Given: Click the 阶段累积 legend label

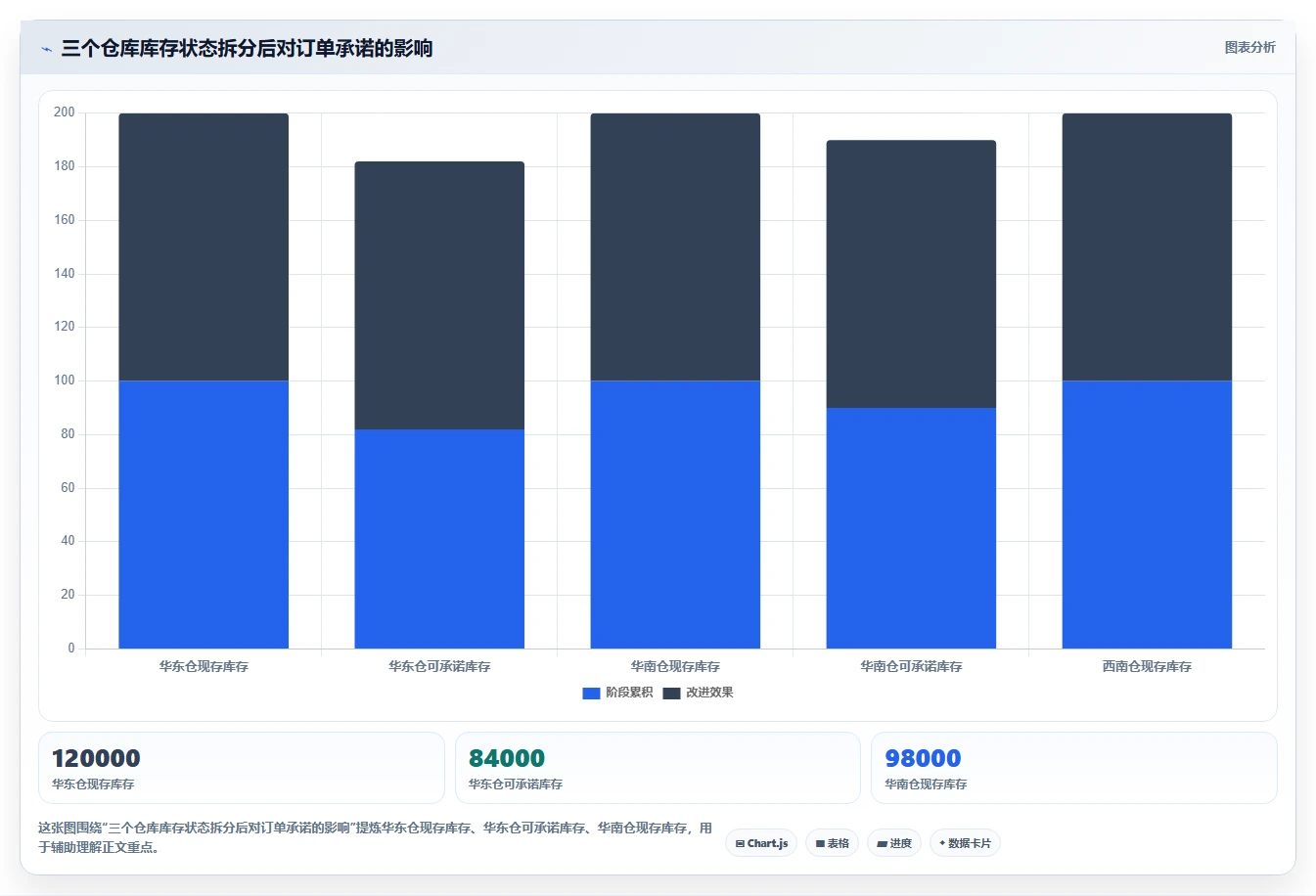Looking at the screenshot, I should [629, 693].
